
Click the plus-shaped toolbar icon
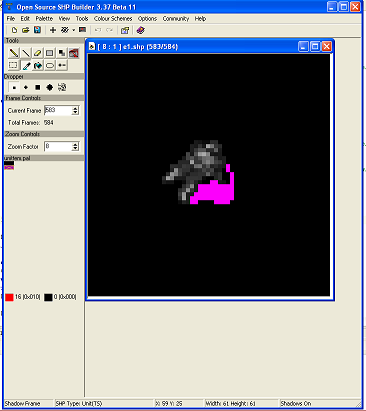[x=53, y=30]
